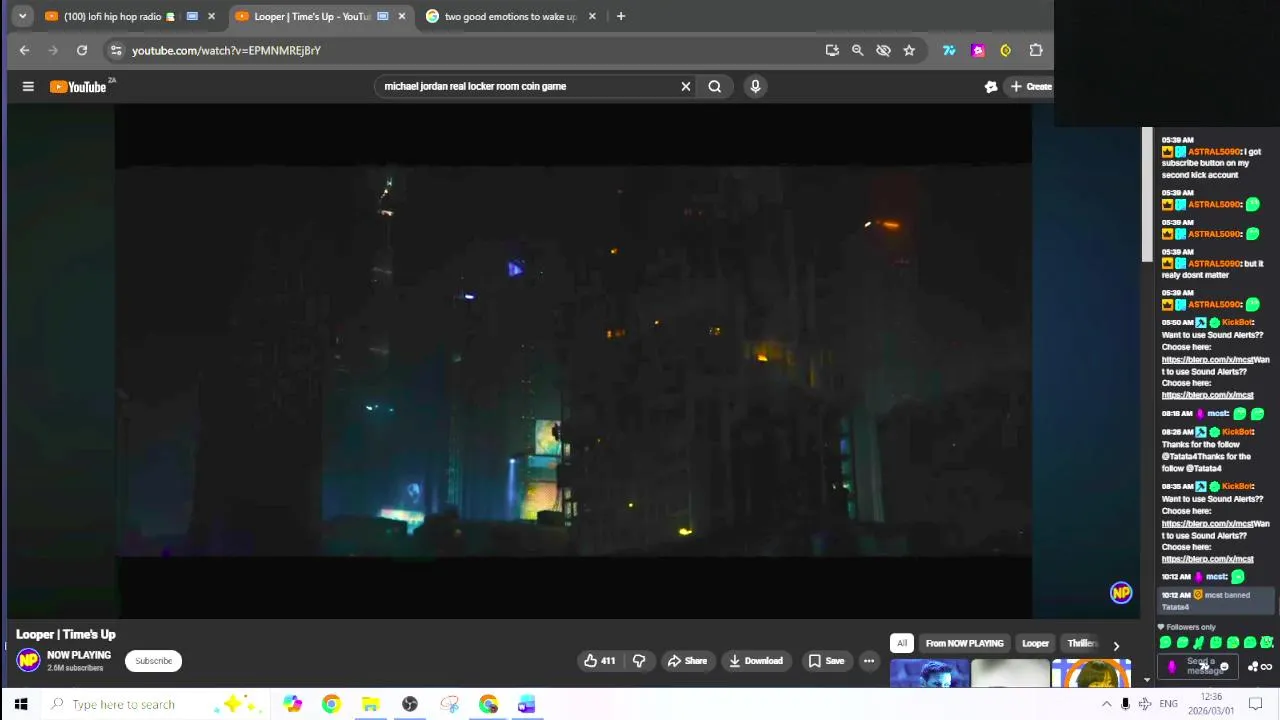Save the video to a playlist
The width and height of the screenshot is (1280, 720).
tap(827, 660)
